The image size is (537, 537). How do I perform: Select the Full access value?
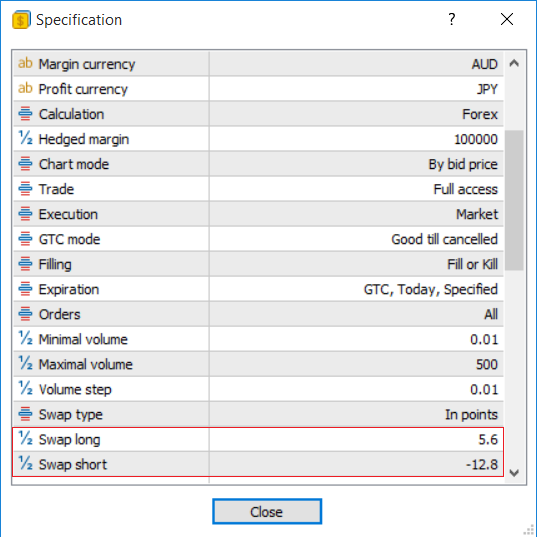click(x=465, y=189)
